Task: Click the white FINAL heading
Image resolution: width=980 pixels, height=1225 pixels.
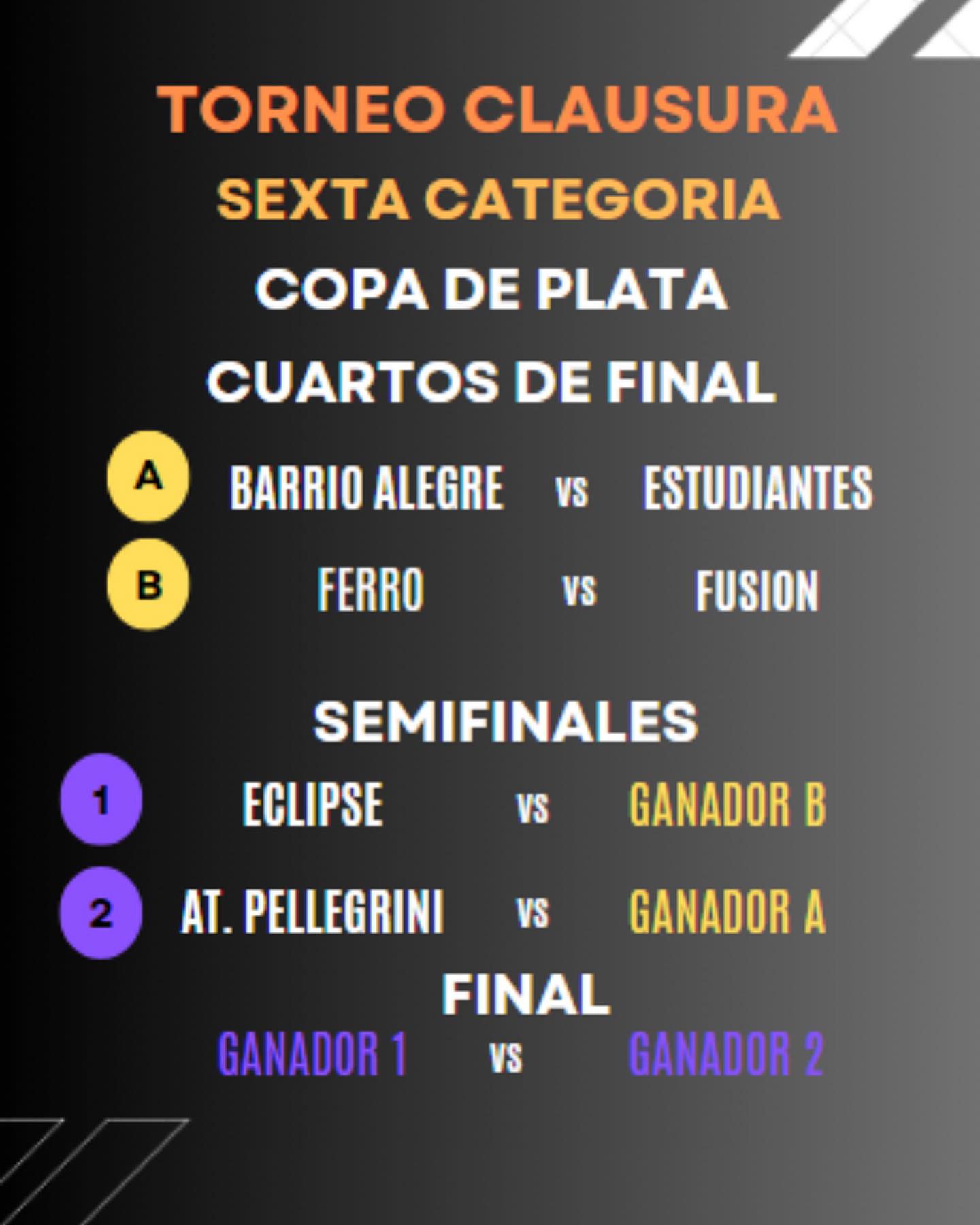Action: pyautogui.click(x=526, y=994)
